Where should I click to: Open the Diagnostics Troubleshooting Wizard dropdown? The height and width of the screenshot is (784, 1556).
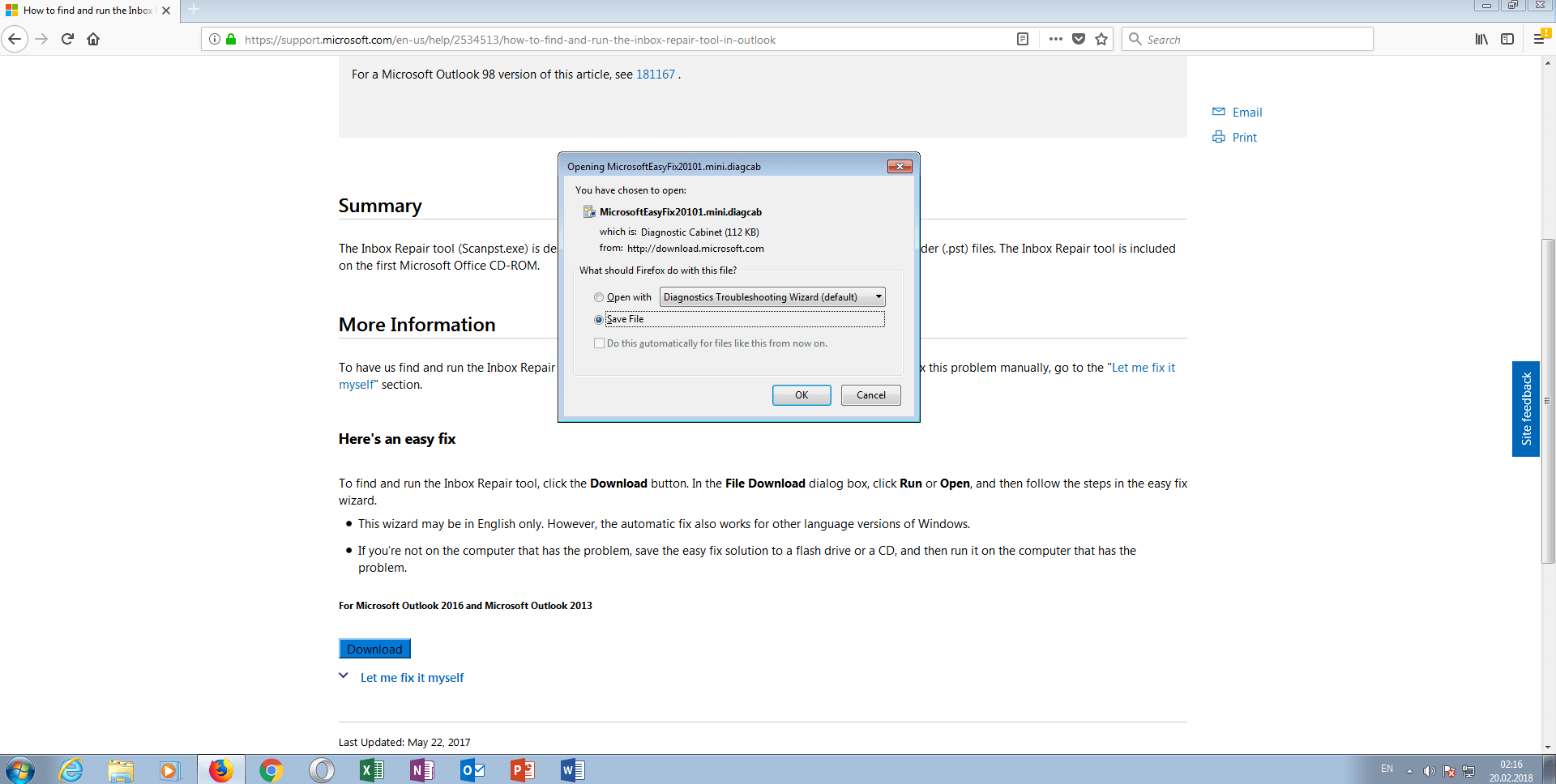878,296
